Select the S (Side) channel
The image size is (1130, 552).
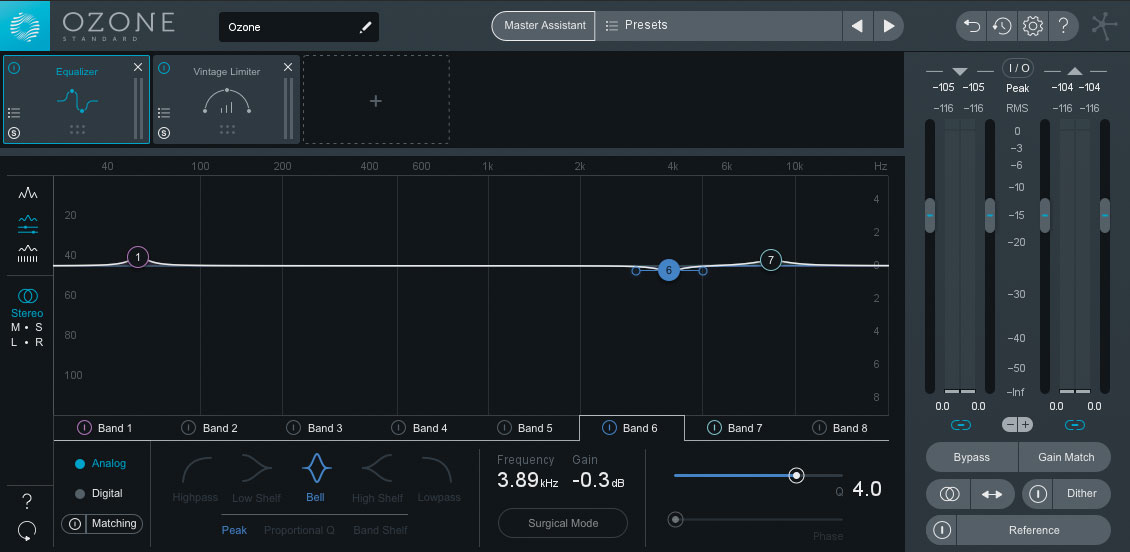(39, 327)
